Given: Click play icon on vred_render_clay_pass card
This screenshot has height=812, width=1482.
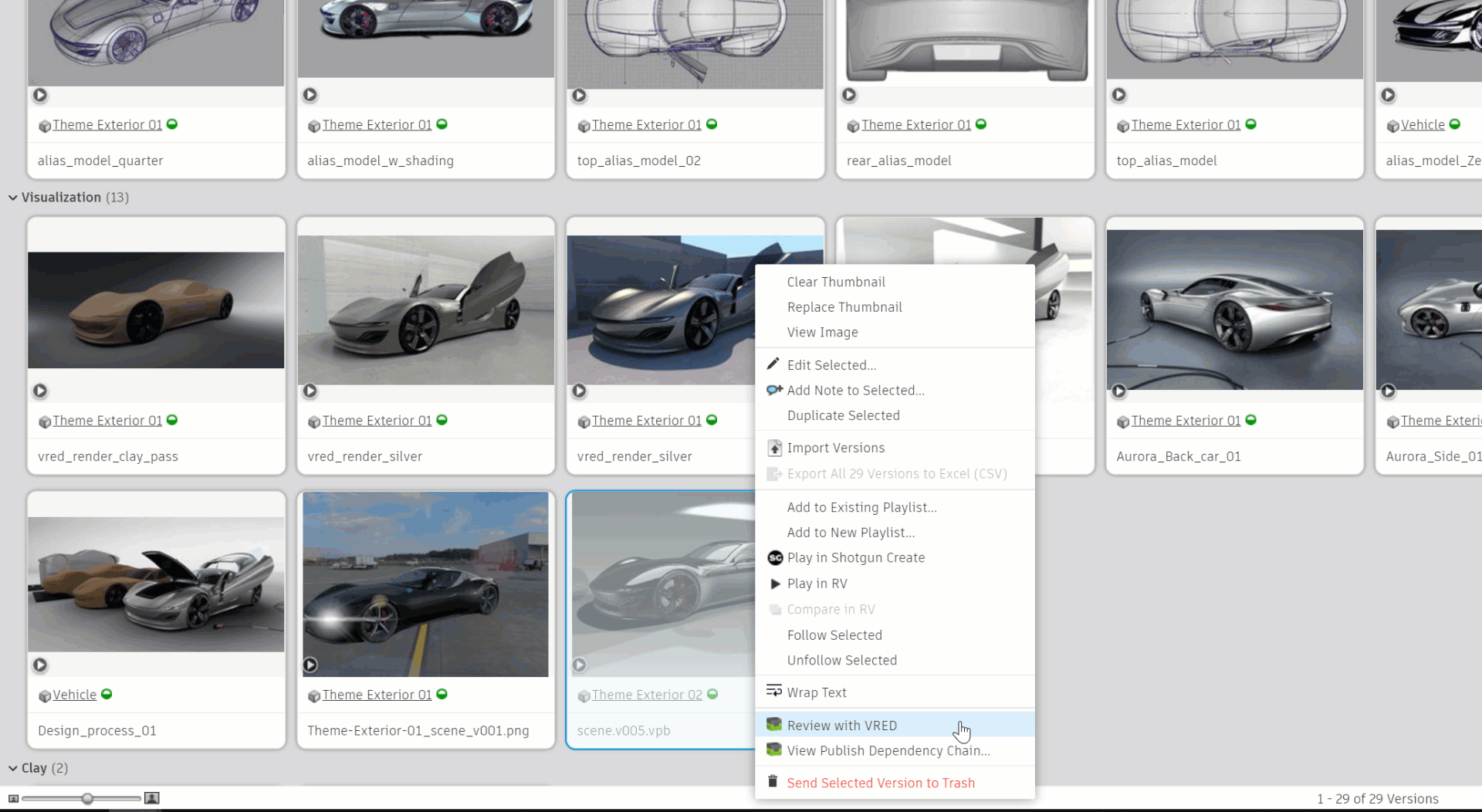Looking at the screenshot, I should click(40, 391).
